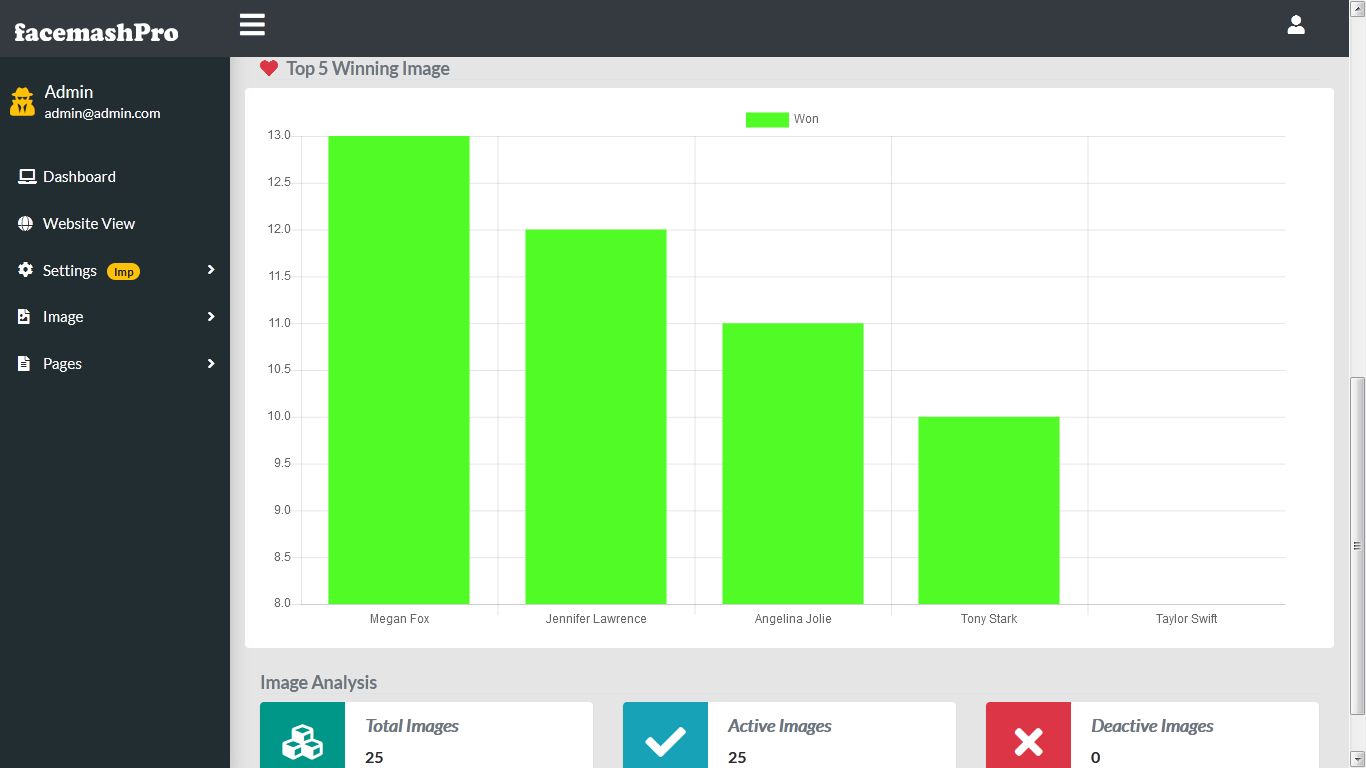Click the Active Images checkmark icon

point(664,740)
